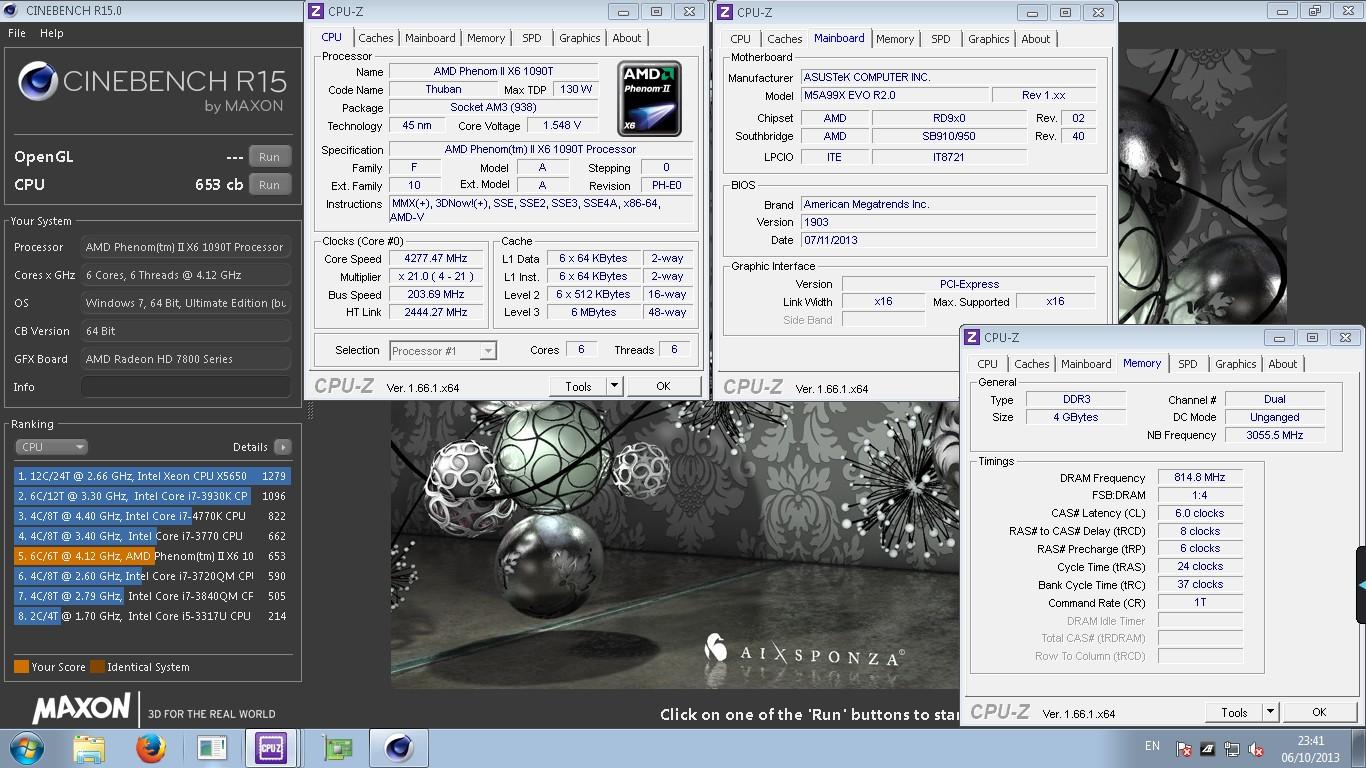This screenshot has height=768, width=1366.
Task: Select ranking row Intel Core i5-3317U
Action: (152, 616)
